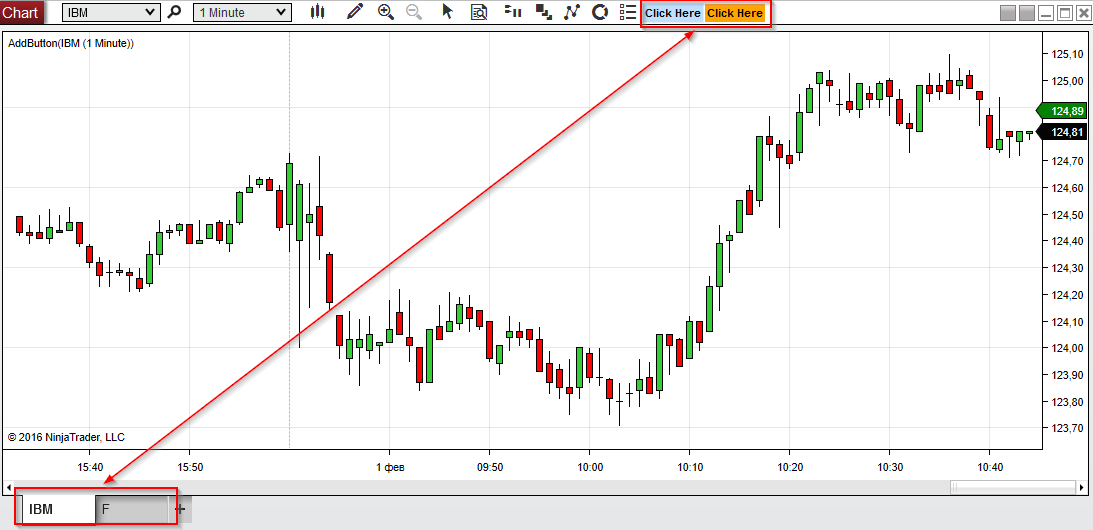Switch to the F tab
This screenshot has height=530, width=1093.
132,509
